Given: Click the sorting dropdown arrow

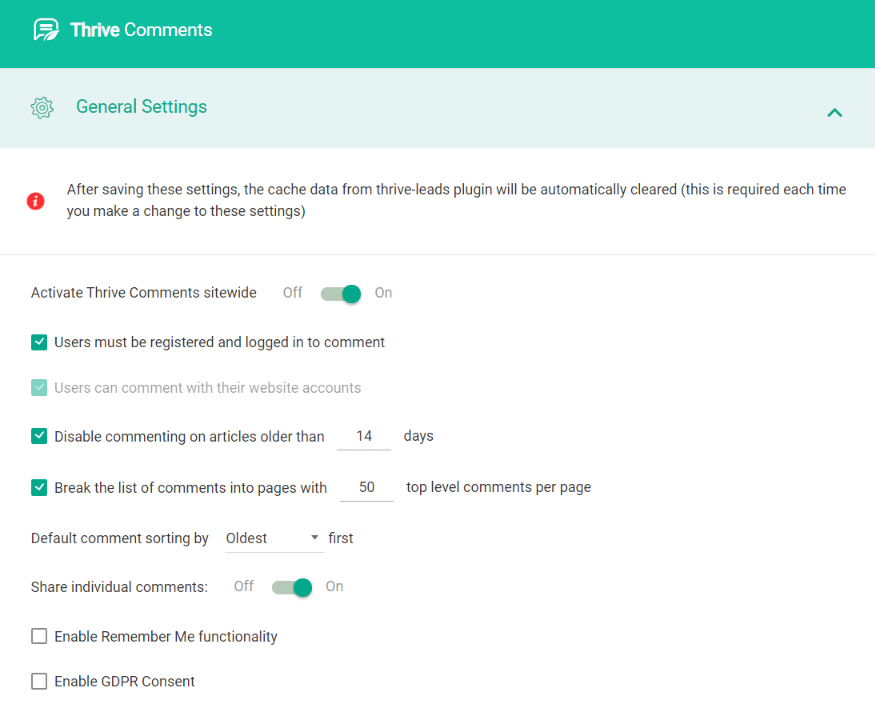Looking at the screenshot, I should tap(315, 537).
